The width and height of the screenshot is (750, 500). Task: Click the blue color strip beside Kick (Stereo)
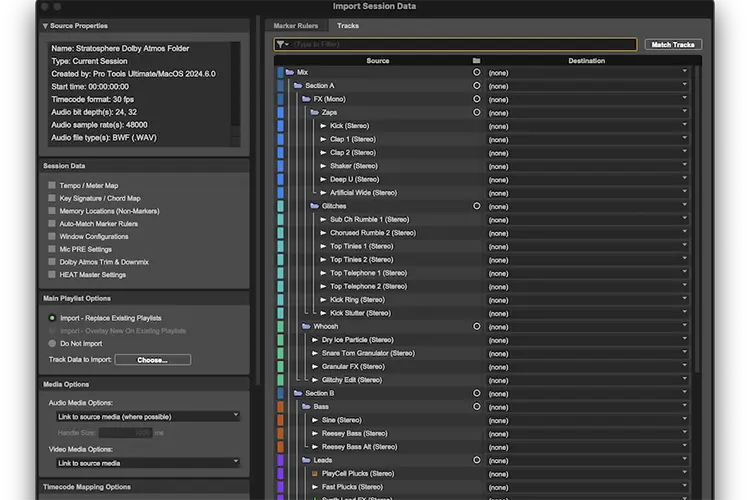click(280, 126)
